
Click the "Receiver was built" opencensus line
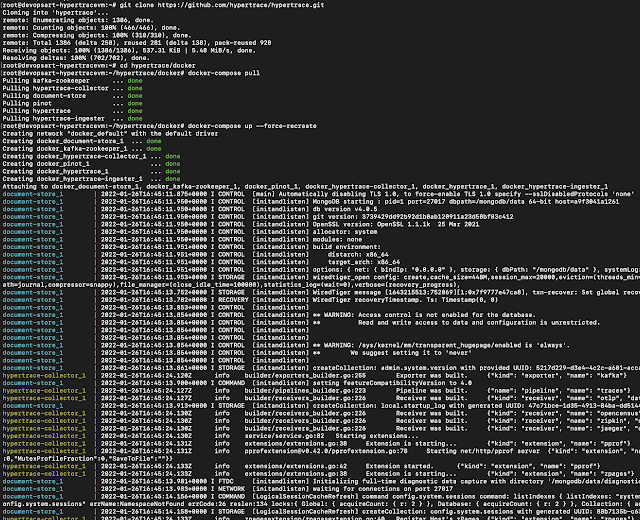(x=320, y=413)
